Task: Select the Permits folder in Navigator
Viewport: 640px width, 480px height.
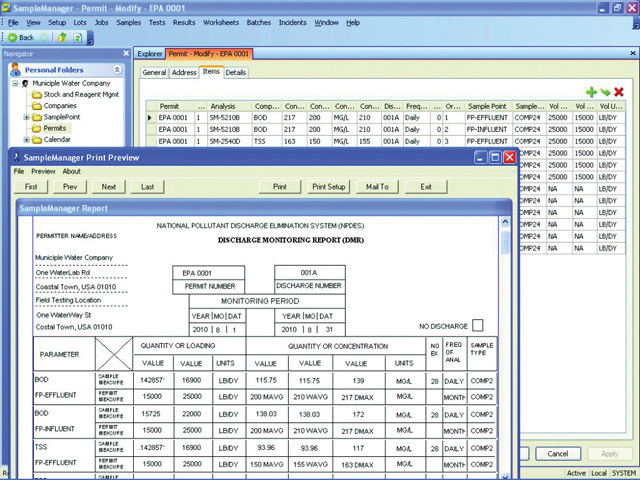Action: [x=55, y=128]
